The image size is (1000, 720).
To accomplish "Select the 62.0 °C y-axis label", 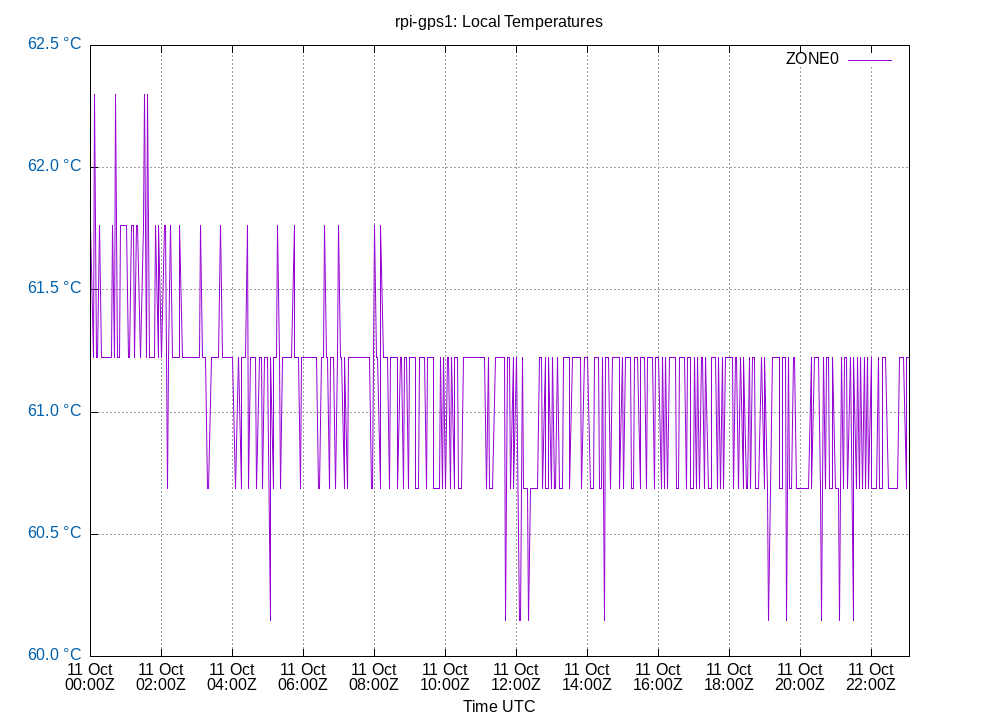I will [x=55, y=166].
